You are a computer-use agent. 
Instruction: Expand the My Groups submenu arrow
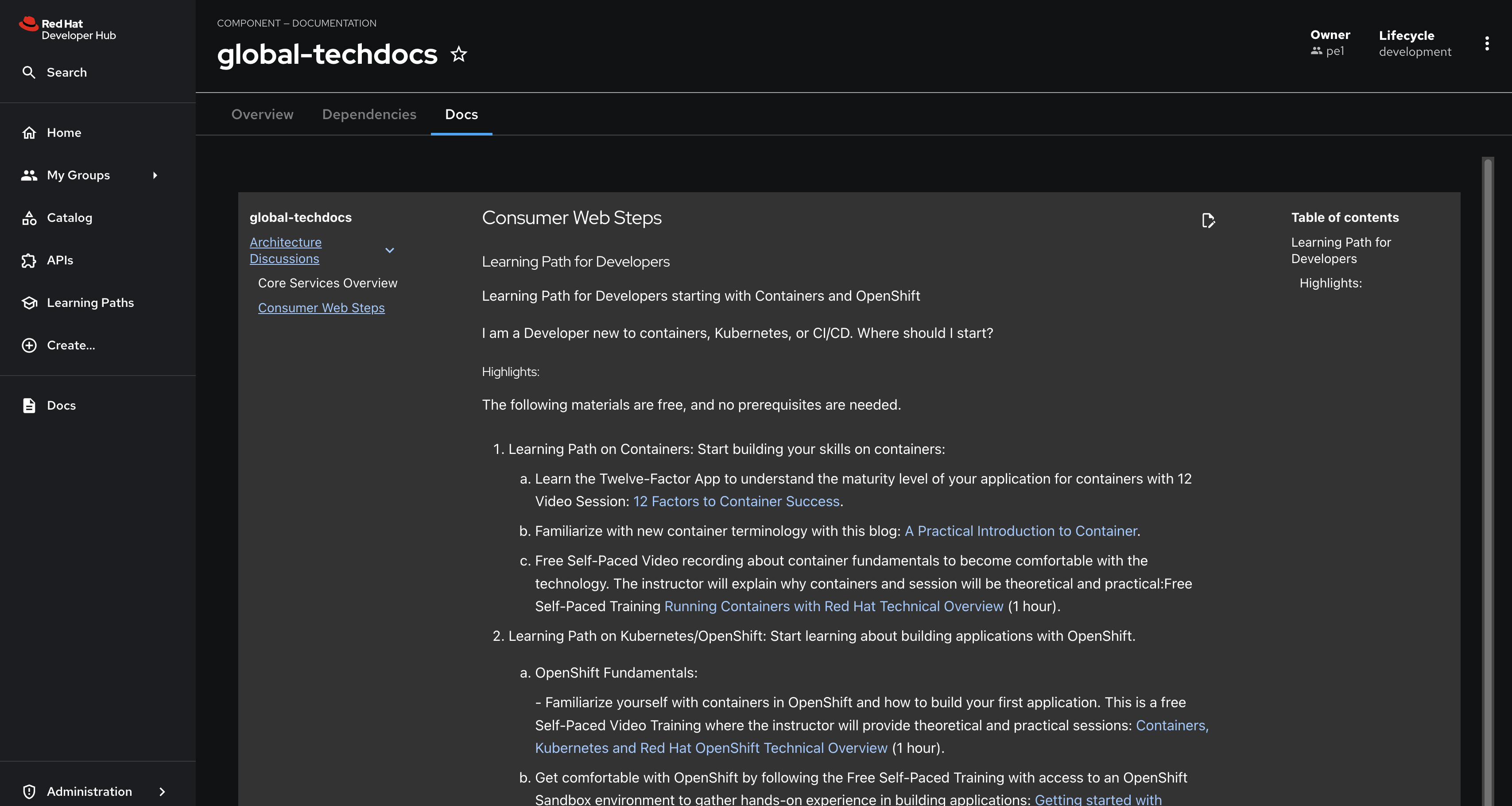click(x=155, y=175)
